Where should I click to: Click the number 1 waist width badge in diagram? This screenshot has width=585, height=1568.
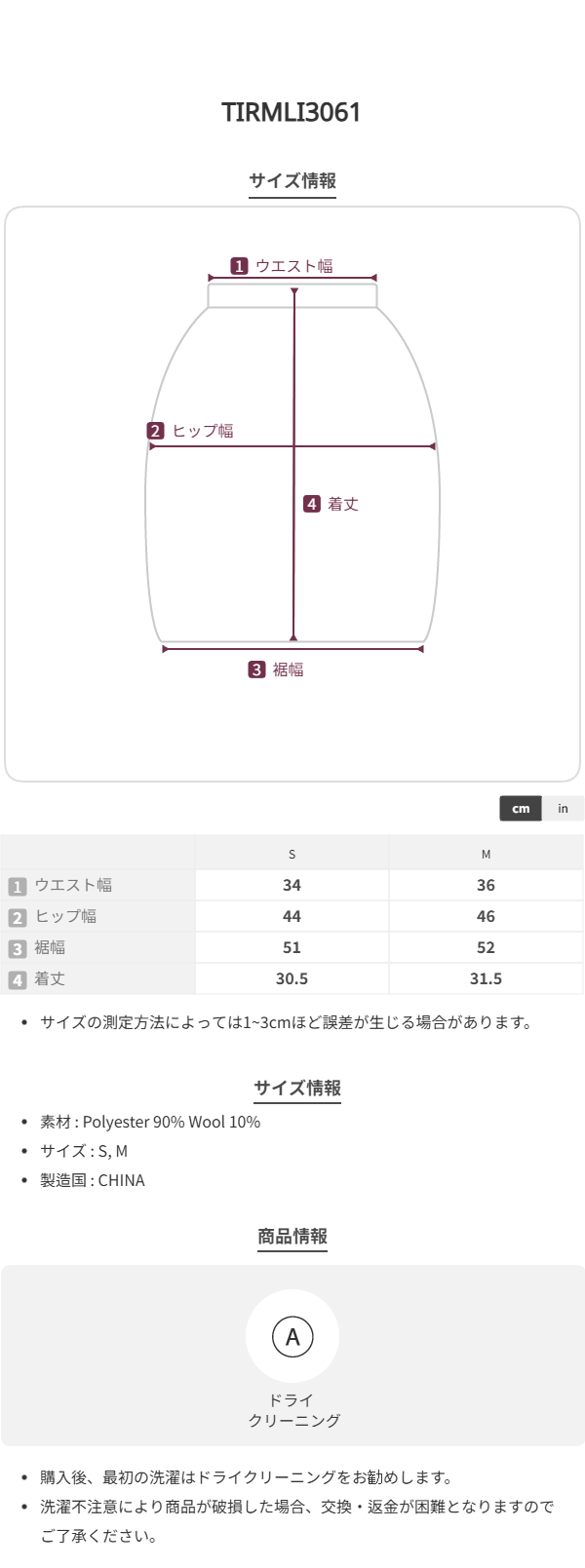239,266
